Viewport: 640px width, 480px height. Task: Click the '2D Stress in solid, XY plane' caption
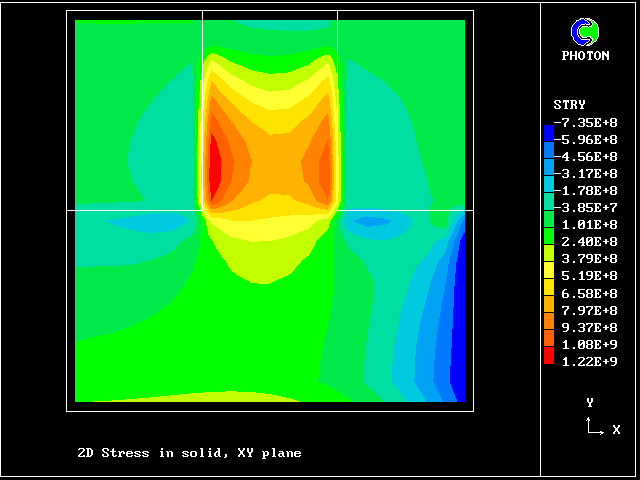point(189,453)
